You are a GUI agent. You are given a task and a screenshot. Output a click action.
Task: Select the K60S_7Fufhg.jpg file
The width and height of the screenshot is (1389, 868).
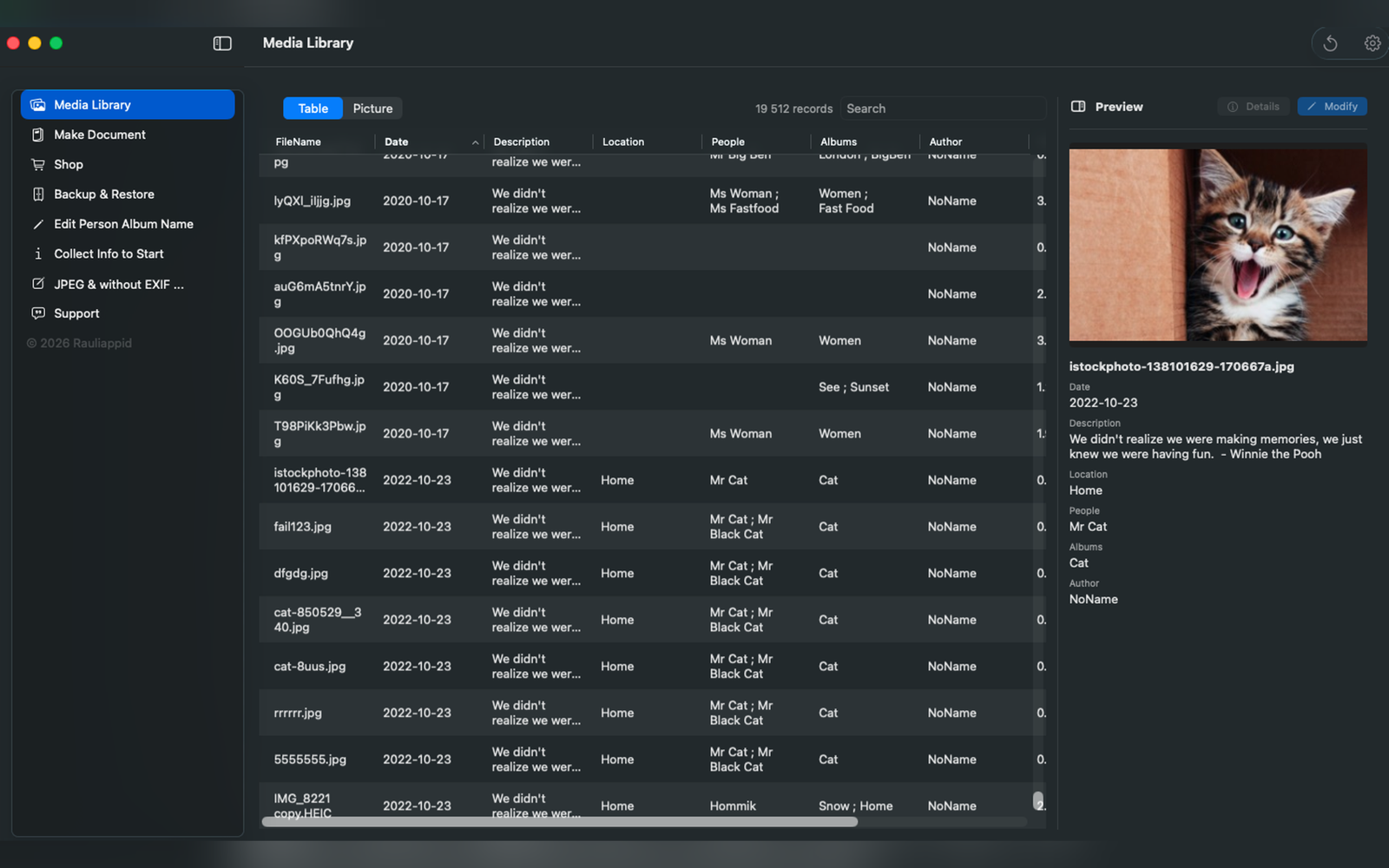(x=653, y=387)
